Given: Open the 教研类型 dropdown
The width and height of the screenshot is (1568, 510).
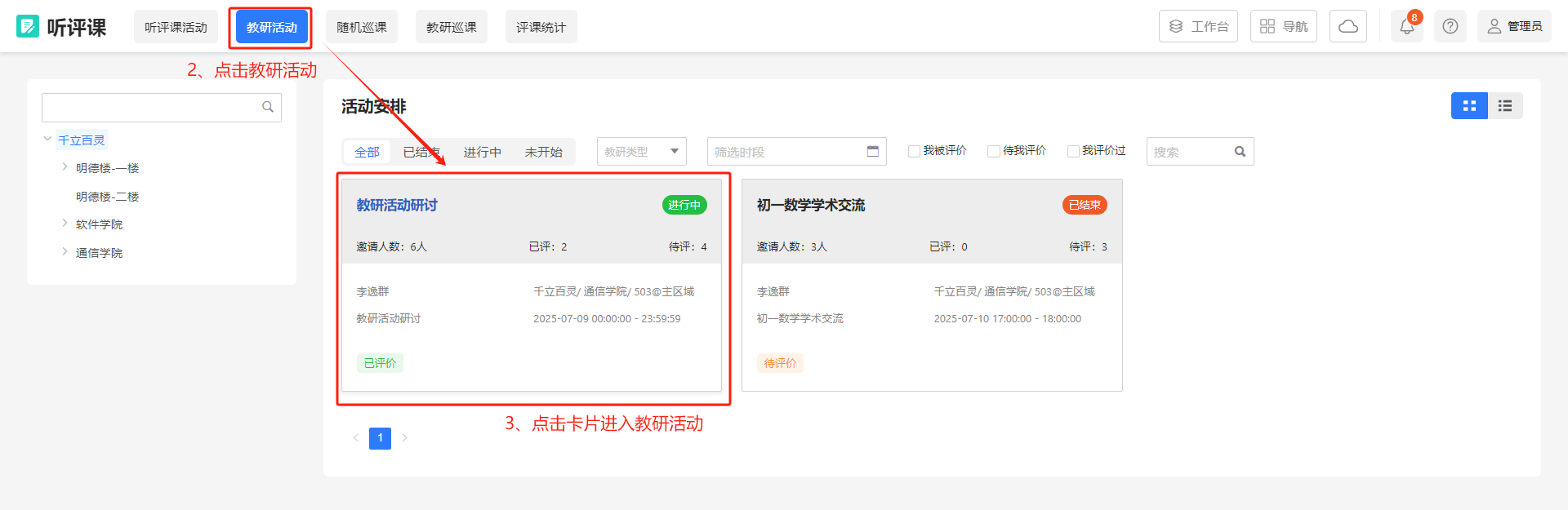Looking at the screenshot, I should 641,152.
